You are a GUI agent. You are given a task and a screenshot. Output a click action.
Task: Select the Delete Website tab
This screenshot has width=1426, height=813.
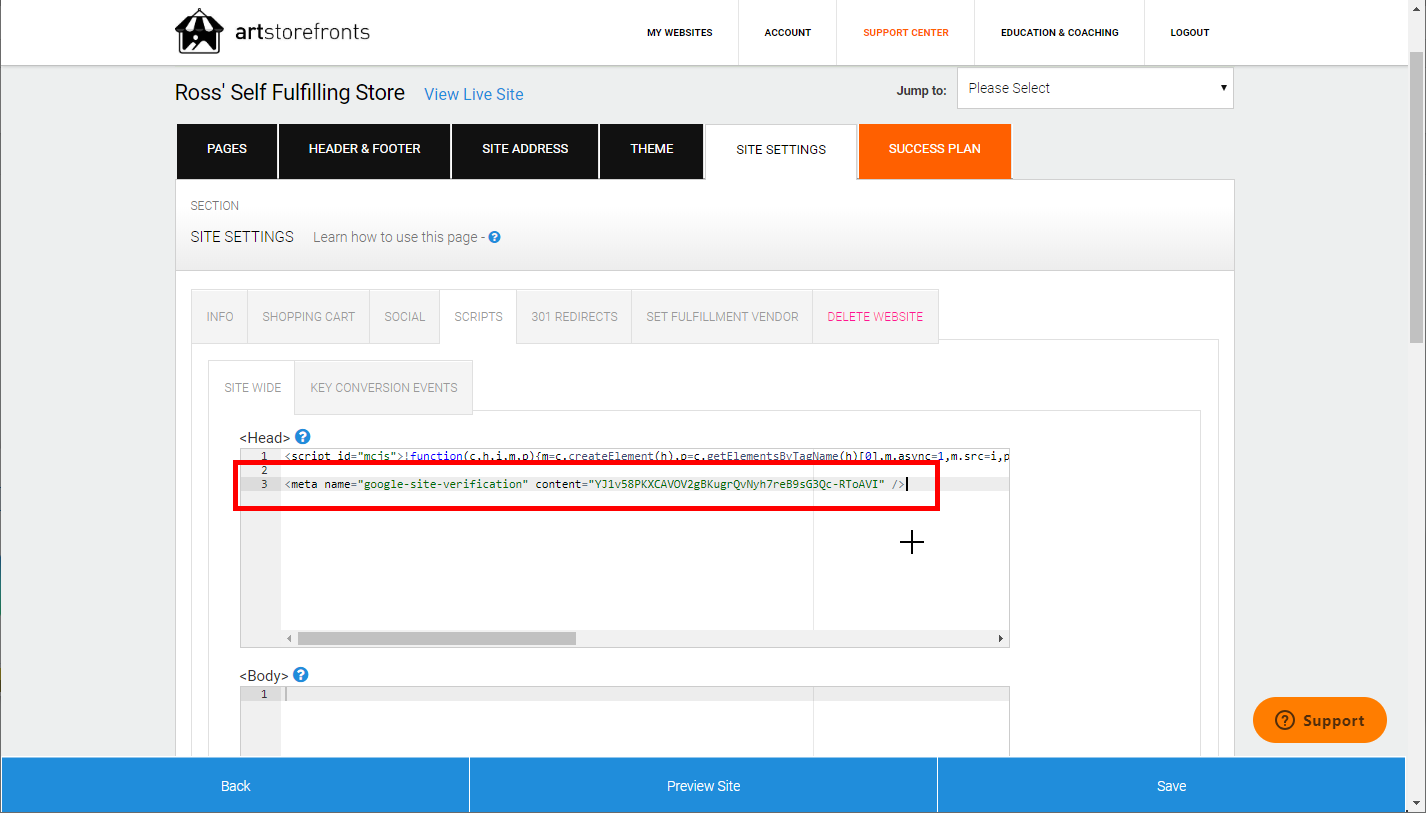[x=875, y=317]
